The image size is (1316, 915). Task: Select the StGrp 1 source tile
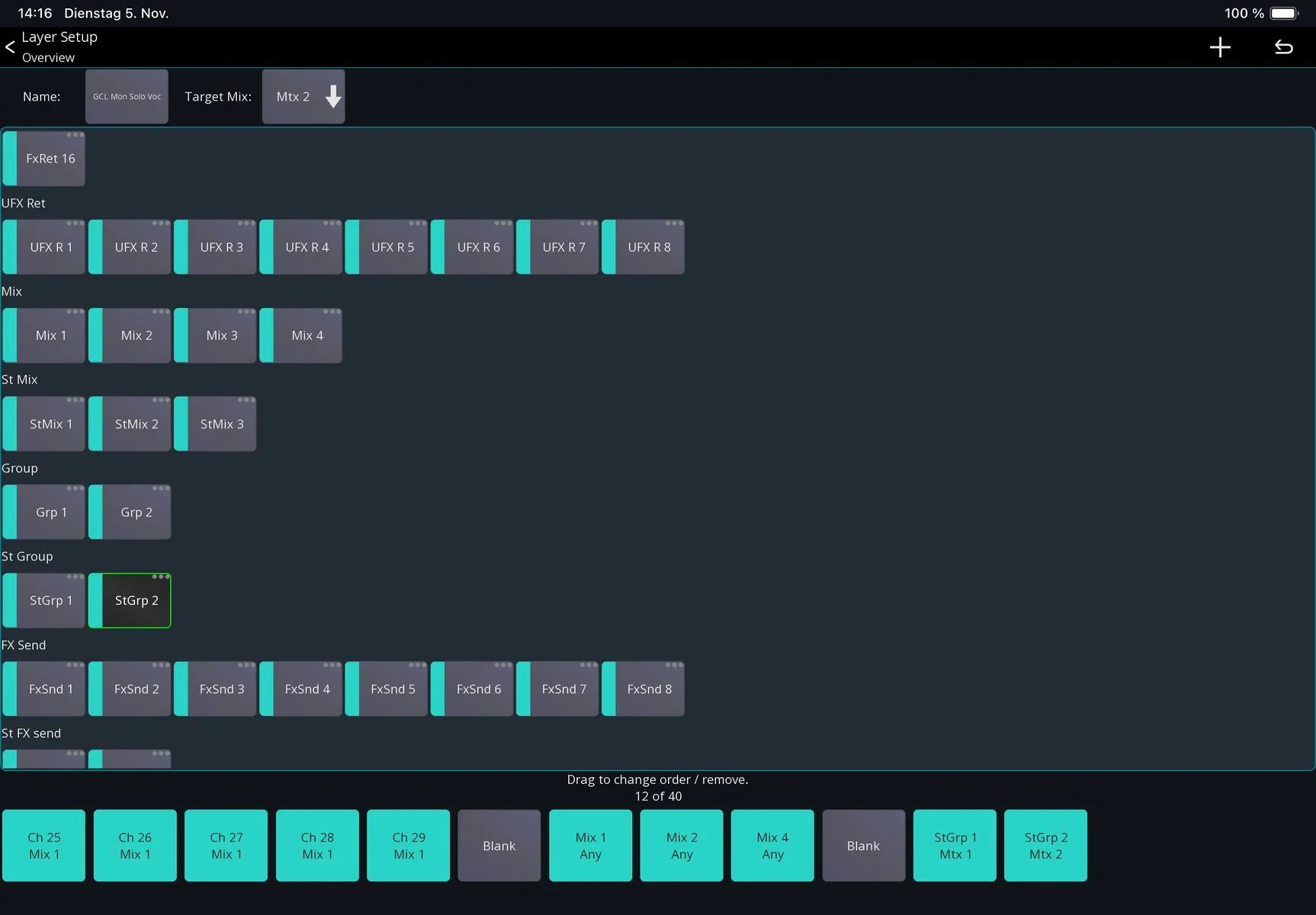[44, 601]
